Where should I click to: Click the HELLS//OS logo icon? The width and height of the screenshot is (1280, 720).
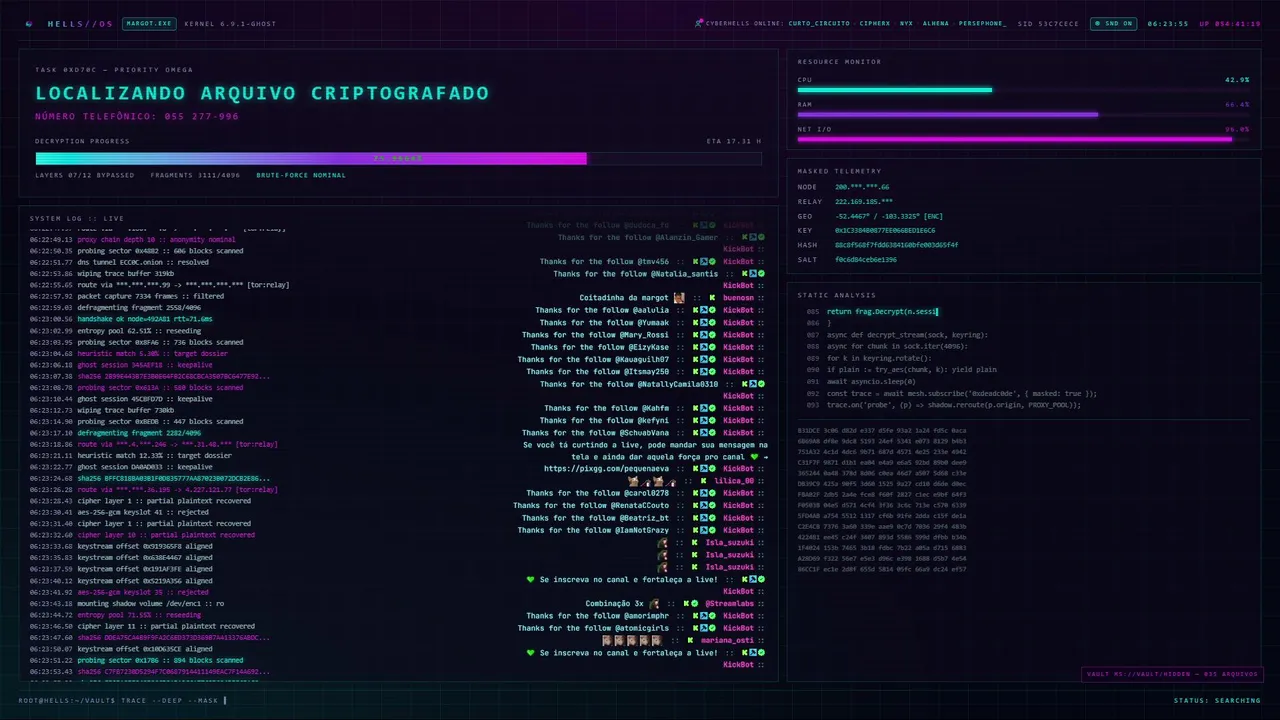(x=29, y=23)
